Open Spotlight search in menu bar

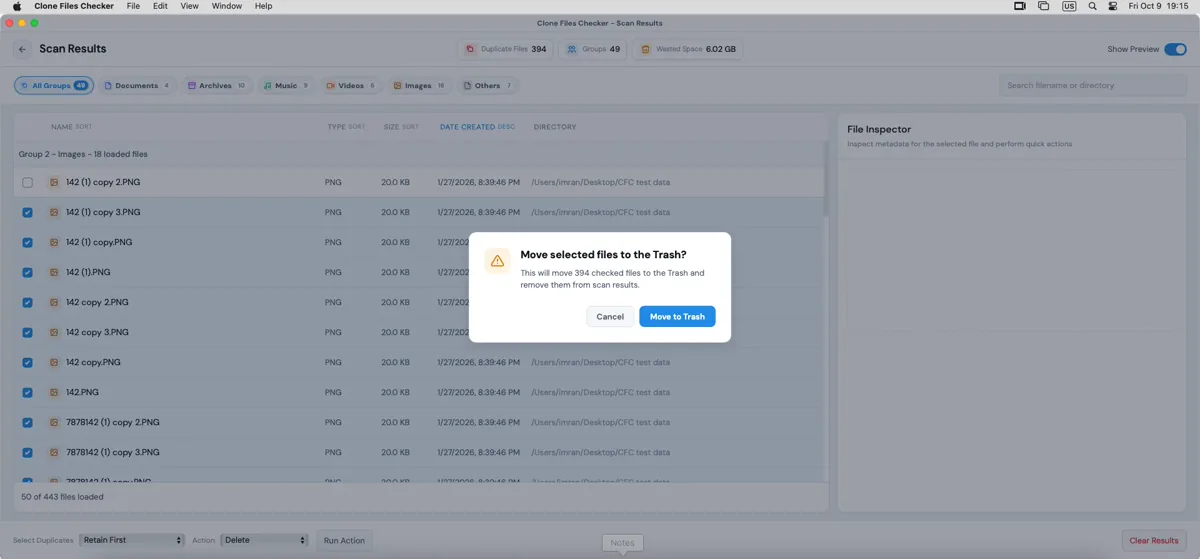[x=1092, y=6]
